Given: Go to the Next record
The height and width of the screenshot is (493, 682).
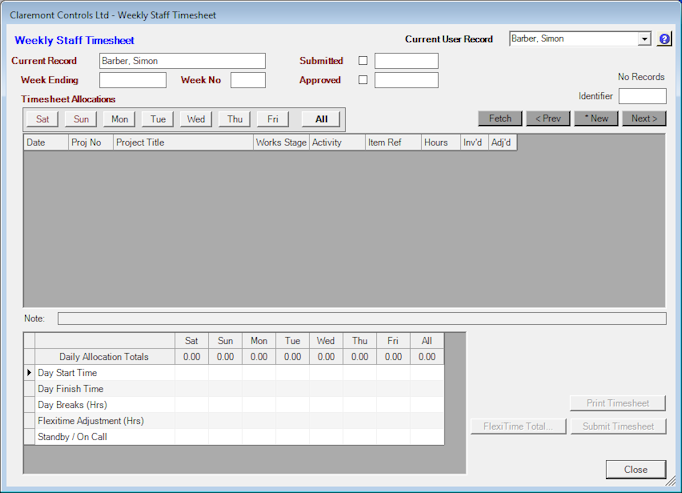Looking at the screenshot, I should (x=644, y=118).
